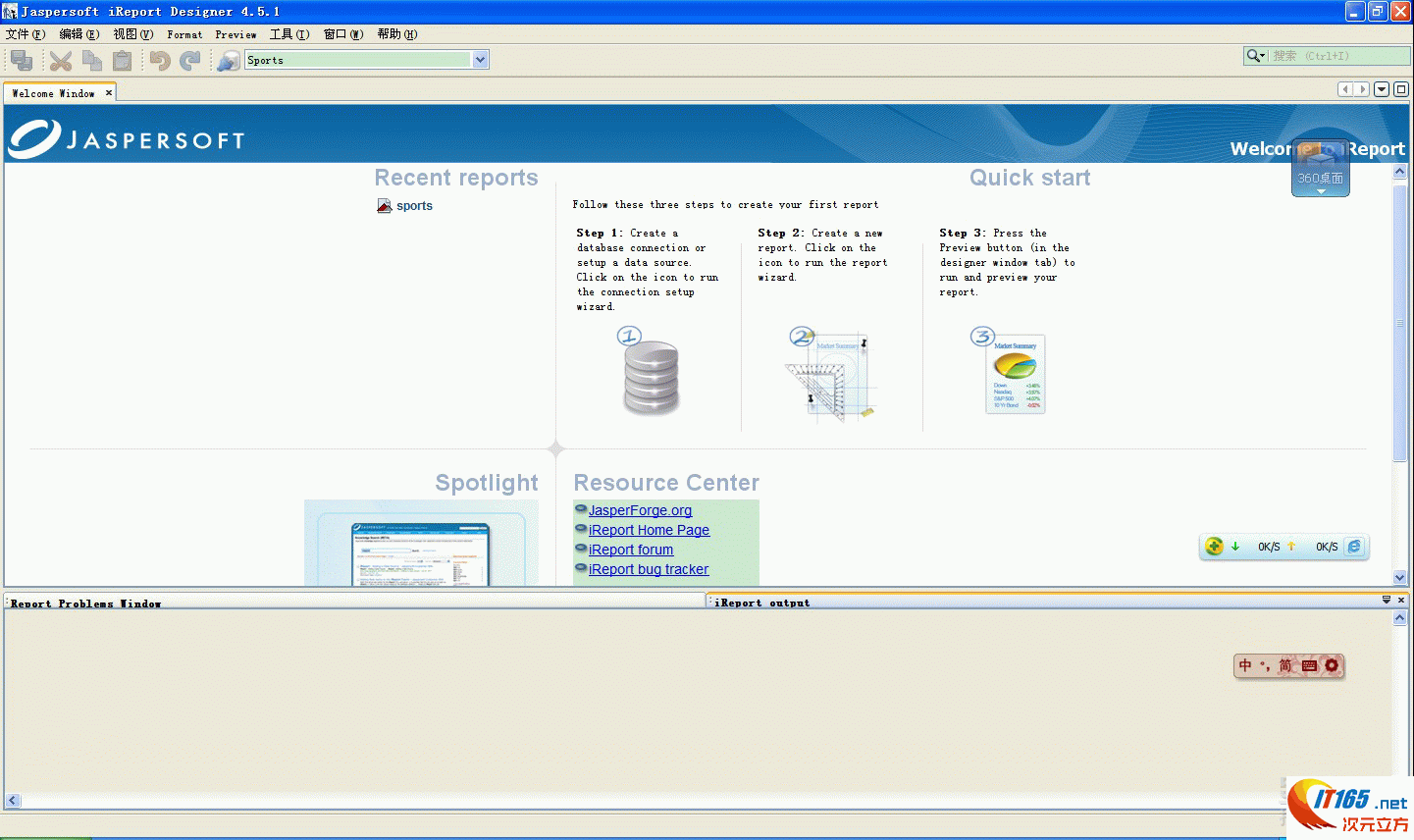Screen dimensions: 1414x840
Task: Open the iReport Home Page link
Action: click(649, 530)
